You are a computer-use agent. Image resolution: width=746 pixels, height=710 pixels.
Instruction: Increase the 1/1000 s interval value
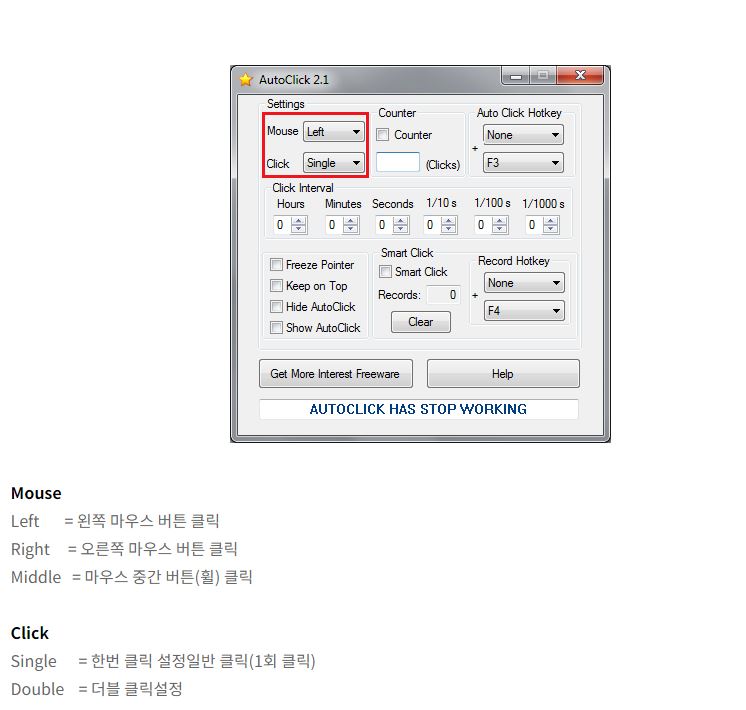point(551,221)
